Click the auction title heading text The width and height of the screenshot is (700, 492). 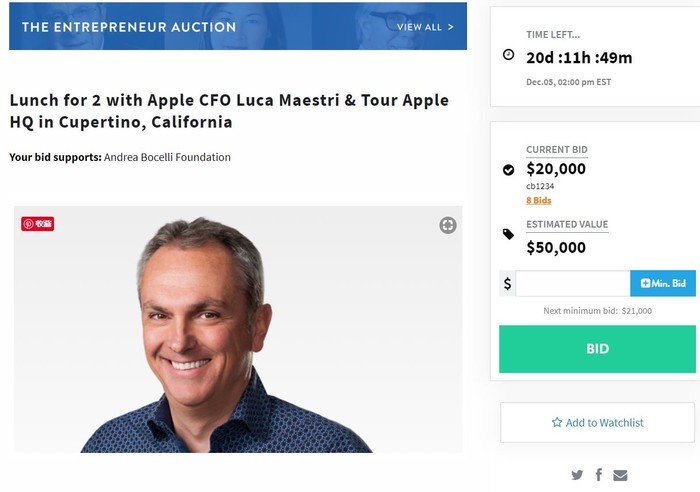(x=229, y=111)
